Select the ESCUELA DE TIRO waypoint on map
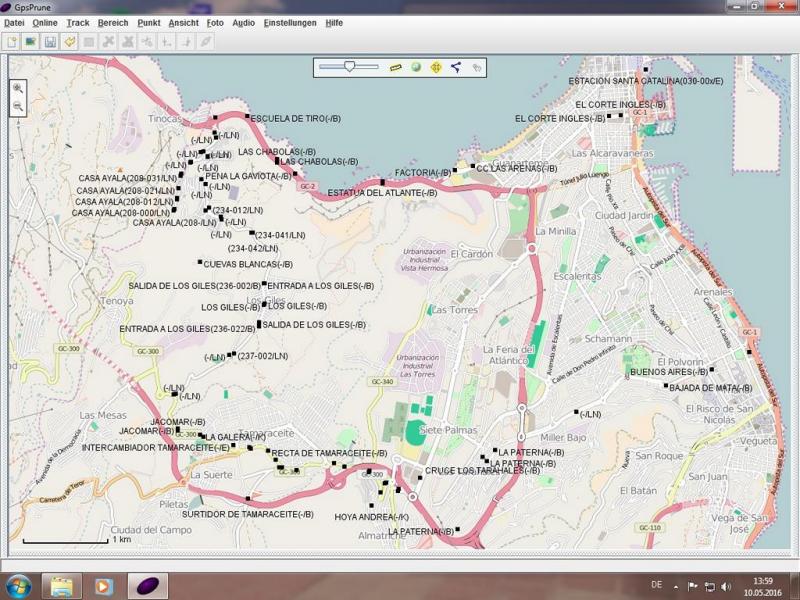 point(247,118)
